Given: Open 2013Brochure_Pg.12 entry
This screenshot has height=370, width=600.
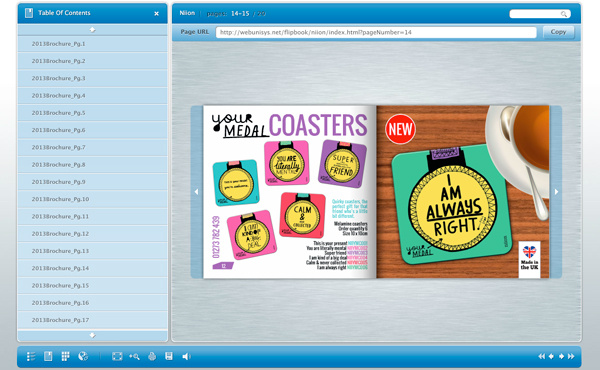Looking at the screenshot, I should [x=92, y=234].
